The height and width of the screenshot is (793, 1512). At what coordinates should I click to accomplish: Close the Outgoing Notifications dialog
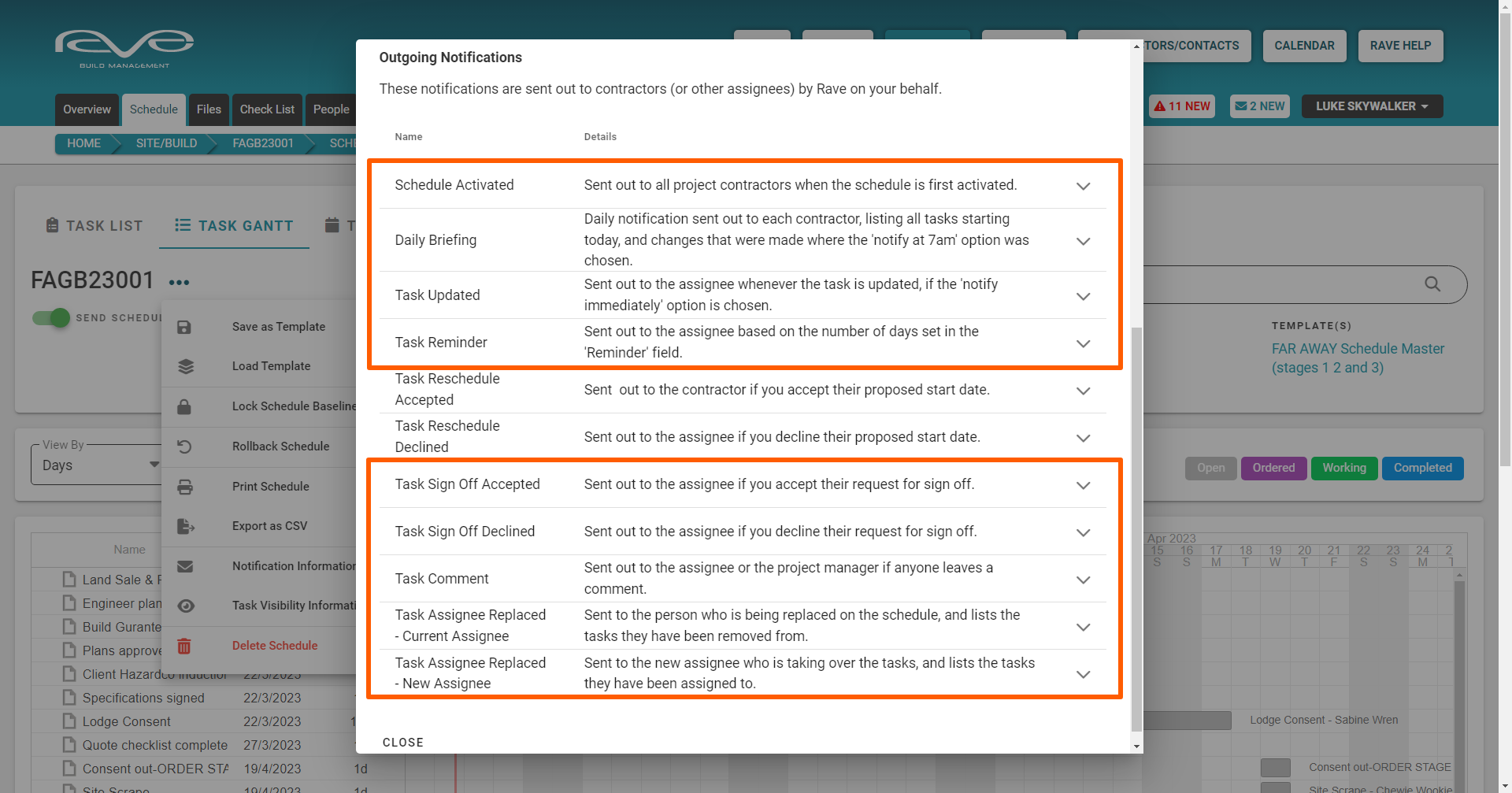[x=403, y=742]
